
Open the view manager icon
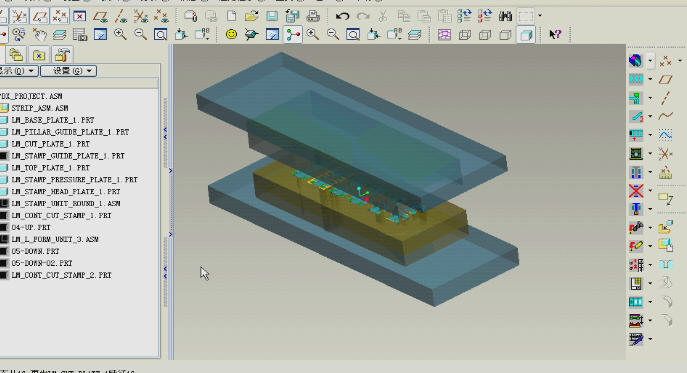point(80,34)
